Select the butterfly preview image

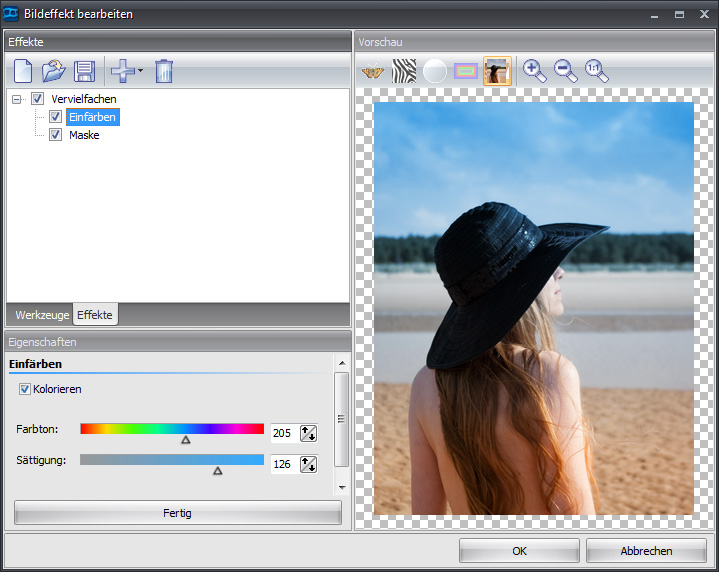(373, 71)
